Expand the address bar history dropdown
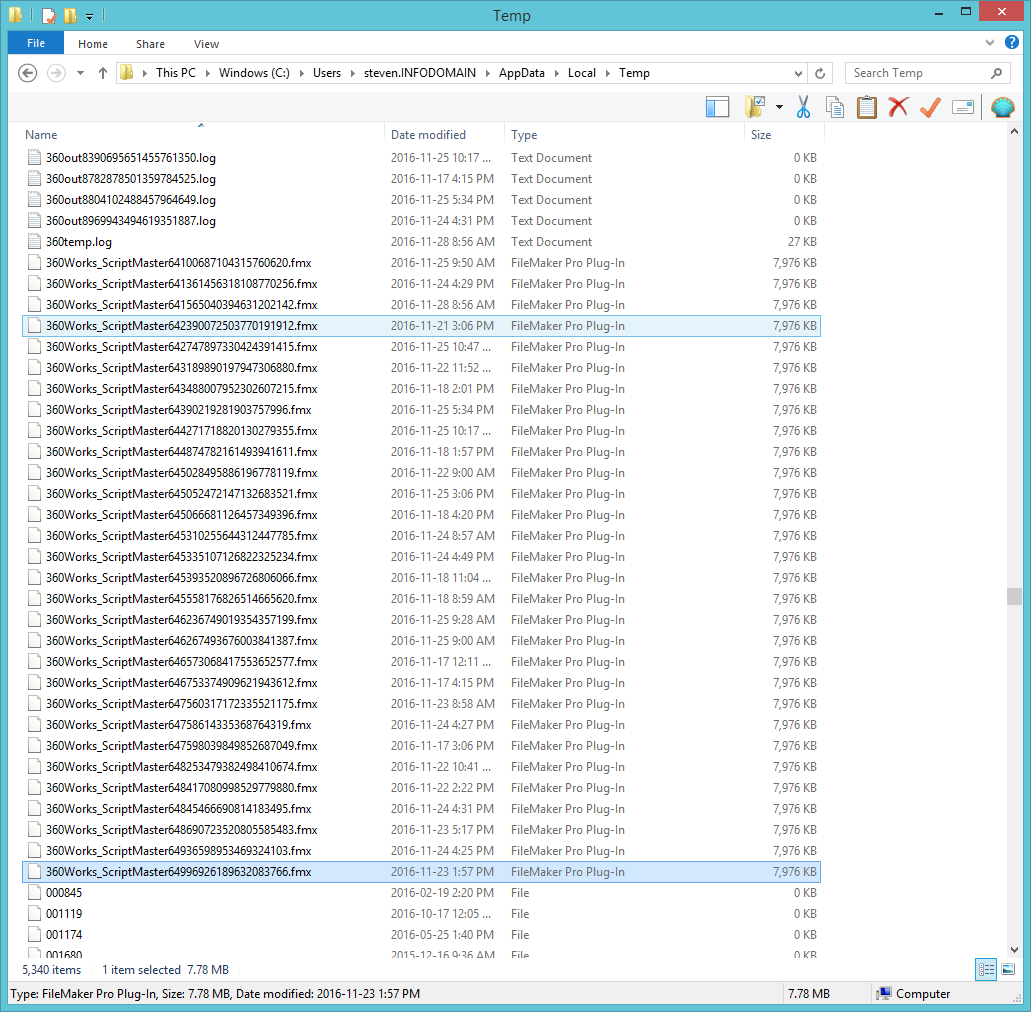The image size is (1031, 1012). tap(798, 73)
